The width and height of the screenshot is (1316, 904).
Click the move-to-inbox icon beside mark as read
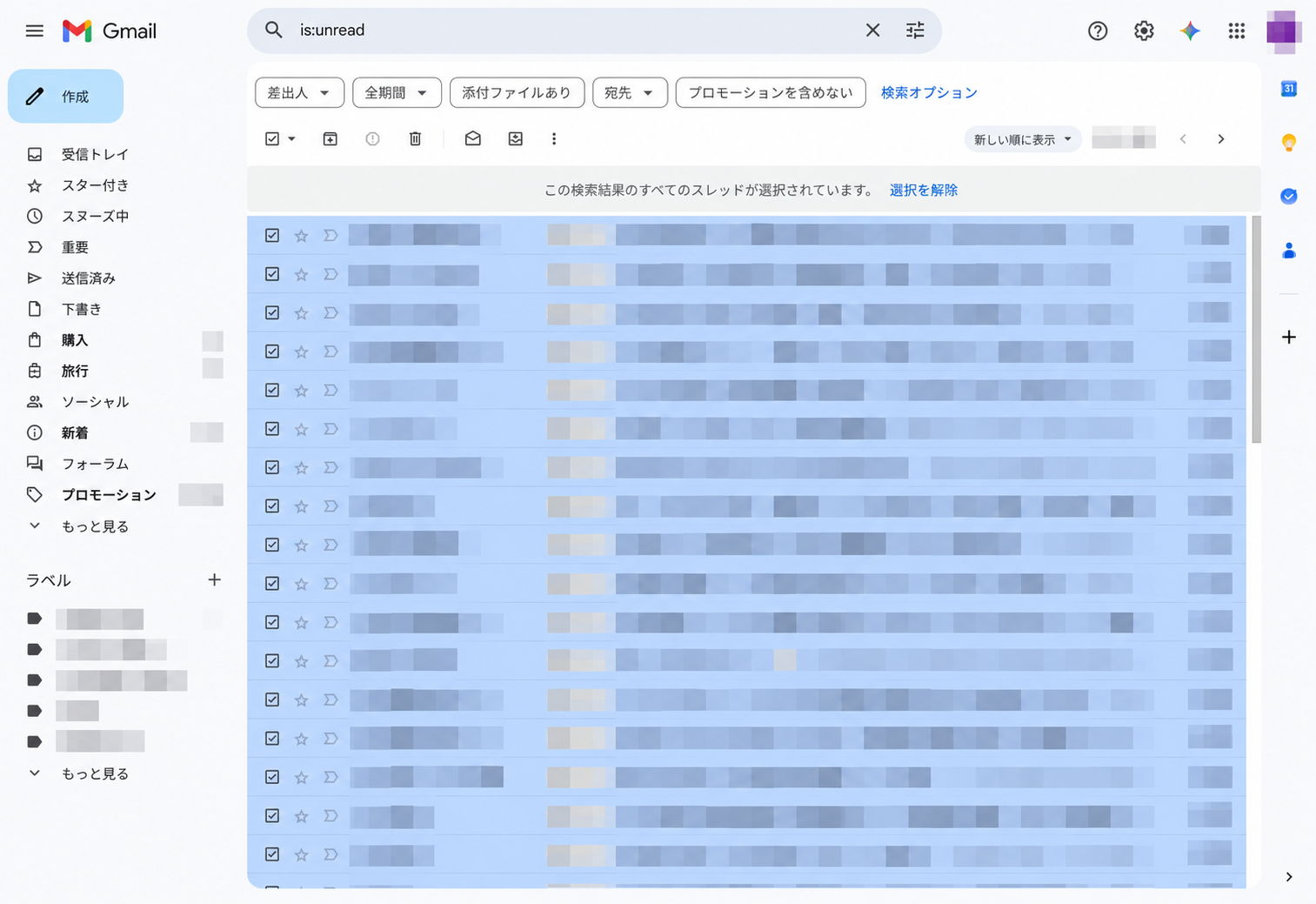[515, 139]
